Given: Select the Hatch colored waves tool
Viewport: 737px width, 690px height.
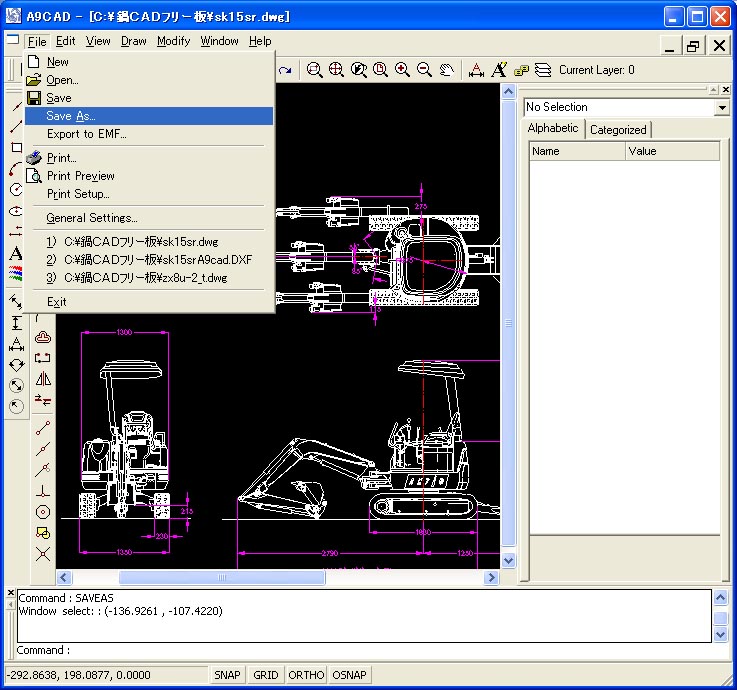Looking at the screenshot, I should tap(16, 274).
